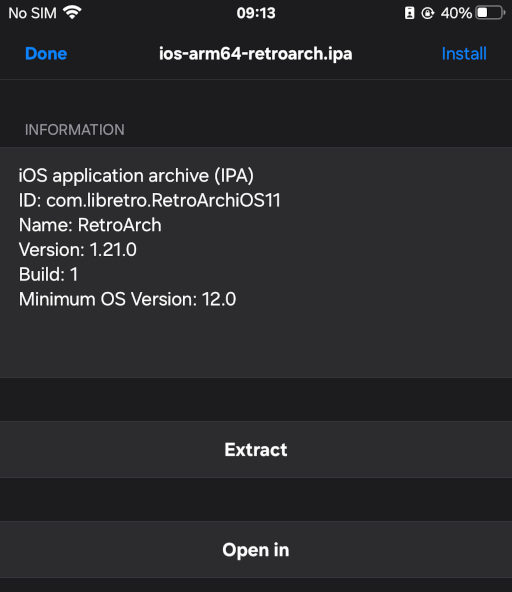Tap the No SIM carrier label

[x=32, y=13]
